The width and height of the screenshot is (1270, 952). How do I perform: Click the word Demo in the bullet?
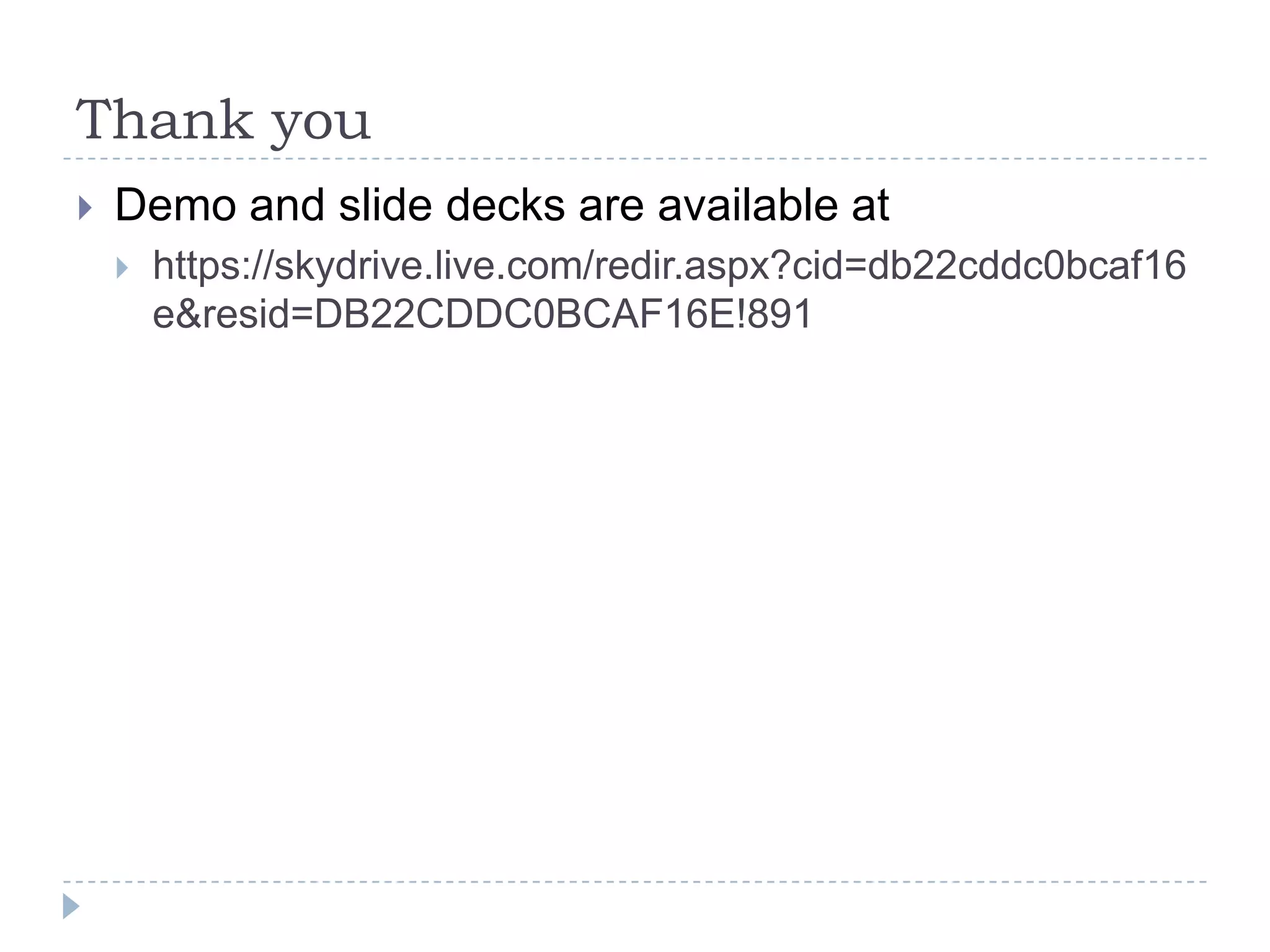(175, 205)
